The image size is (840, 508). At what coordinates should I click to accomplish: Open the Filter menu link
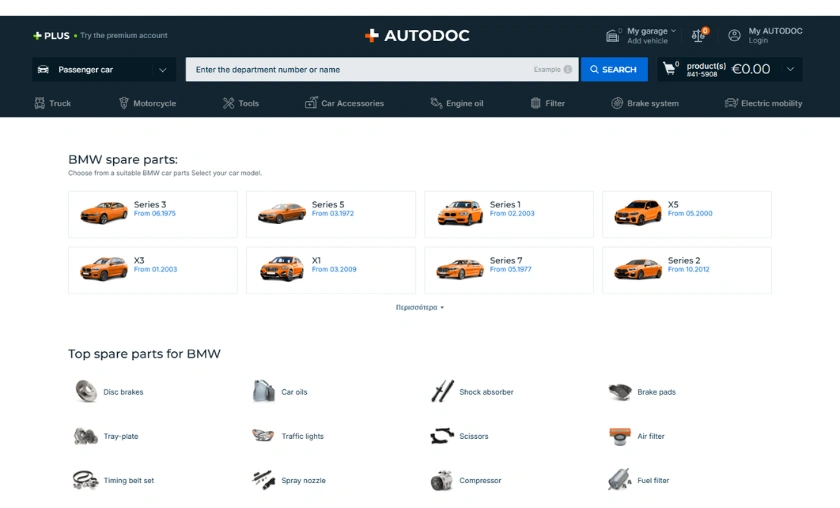[x=548, y=103]
